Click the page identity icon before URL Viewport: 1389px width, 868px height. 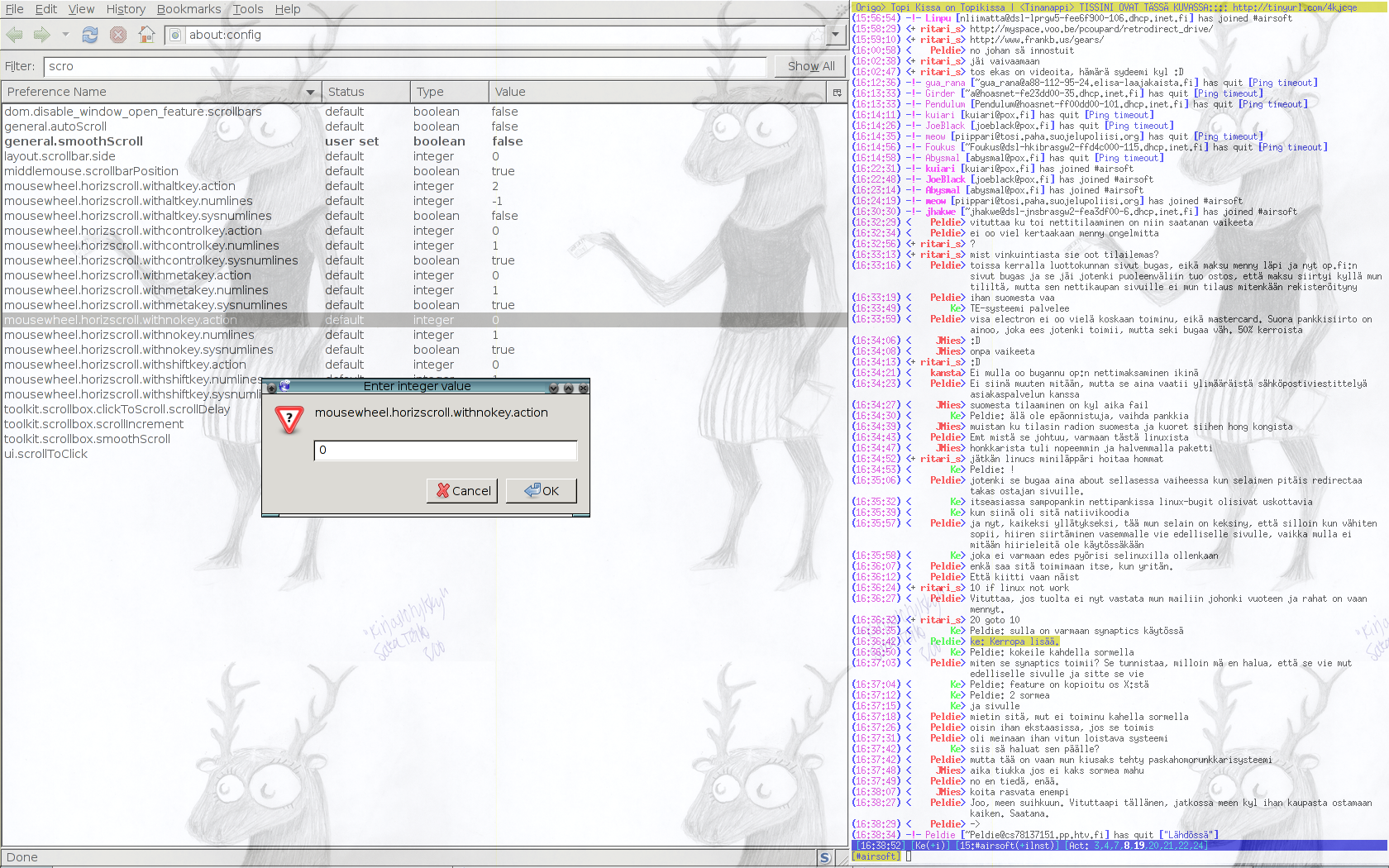[x=174, y=35]
